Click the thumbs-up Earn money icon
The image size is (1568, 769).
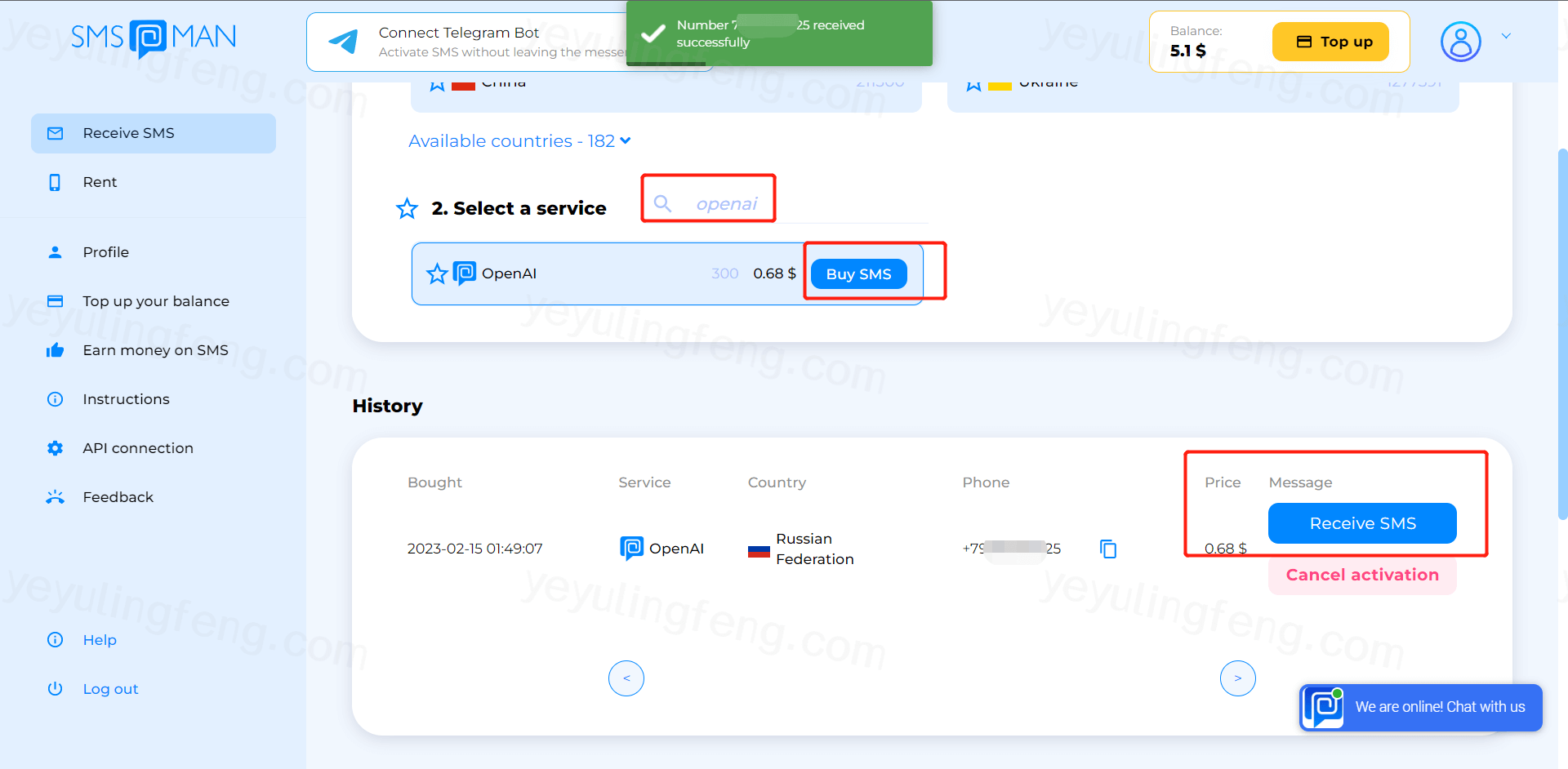[x=55, y=350]
